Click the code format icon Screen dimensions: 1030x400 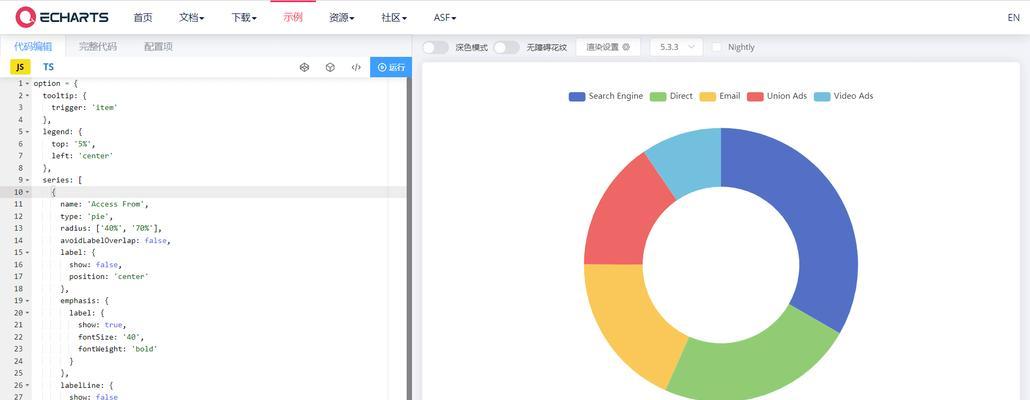pyautogui.click(x=356, y=67)
